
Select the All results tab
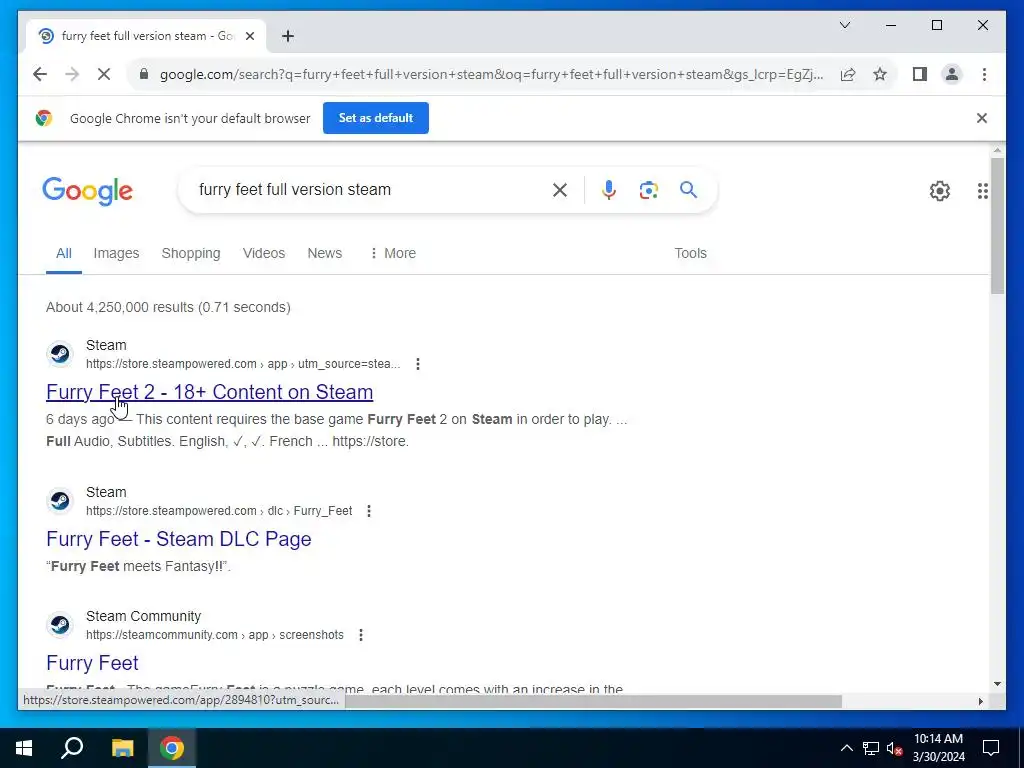(x=63, y=253)
